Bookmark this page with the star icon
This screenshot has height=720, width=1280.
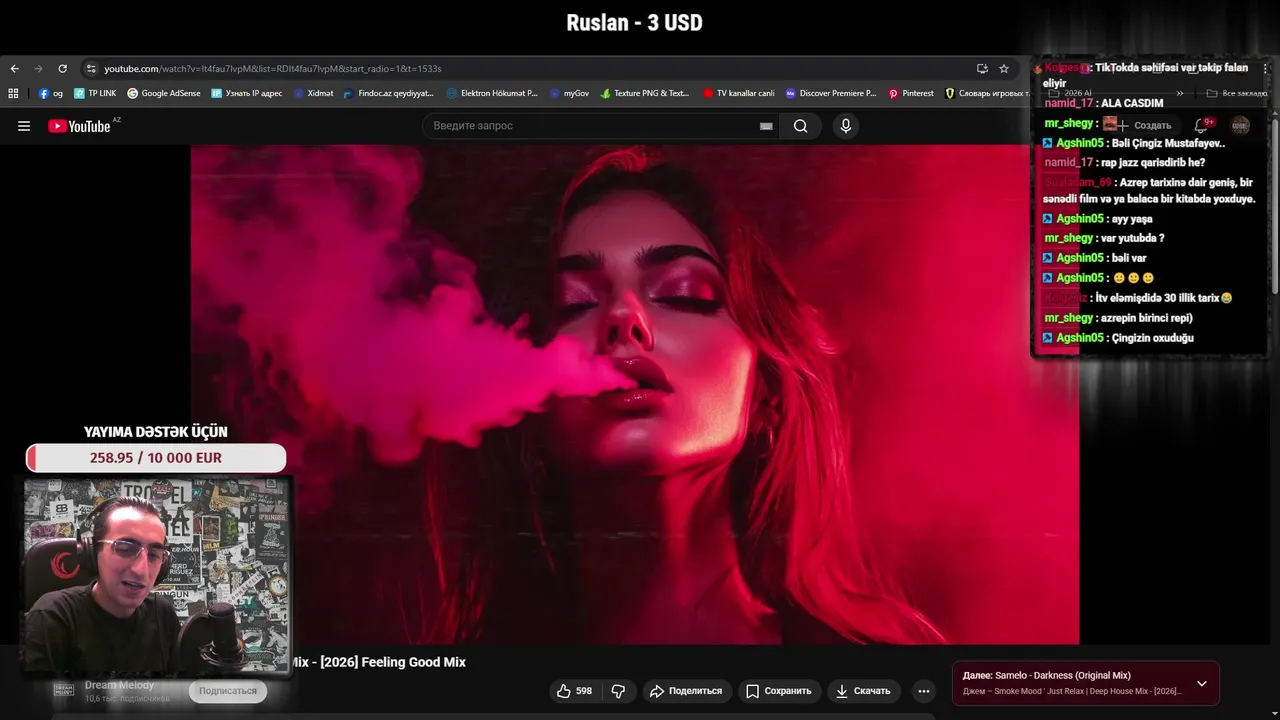click(x=1004, y=69)
